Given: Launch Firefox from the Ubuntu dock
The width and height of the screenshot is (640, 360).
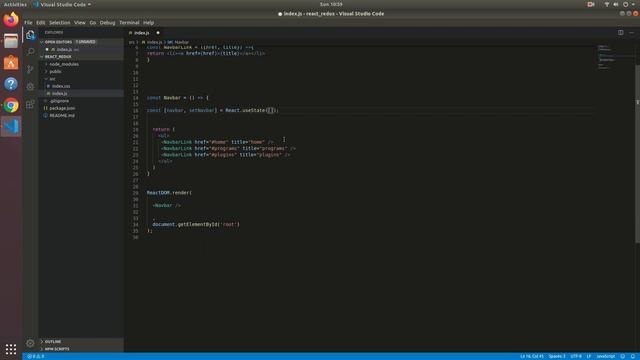Looking at the screenshot, I should [11, 20].
